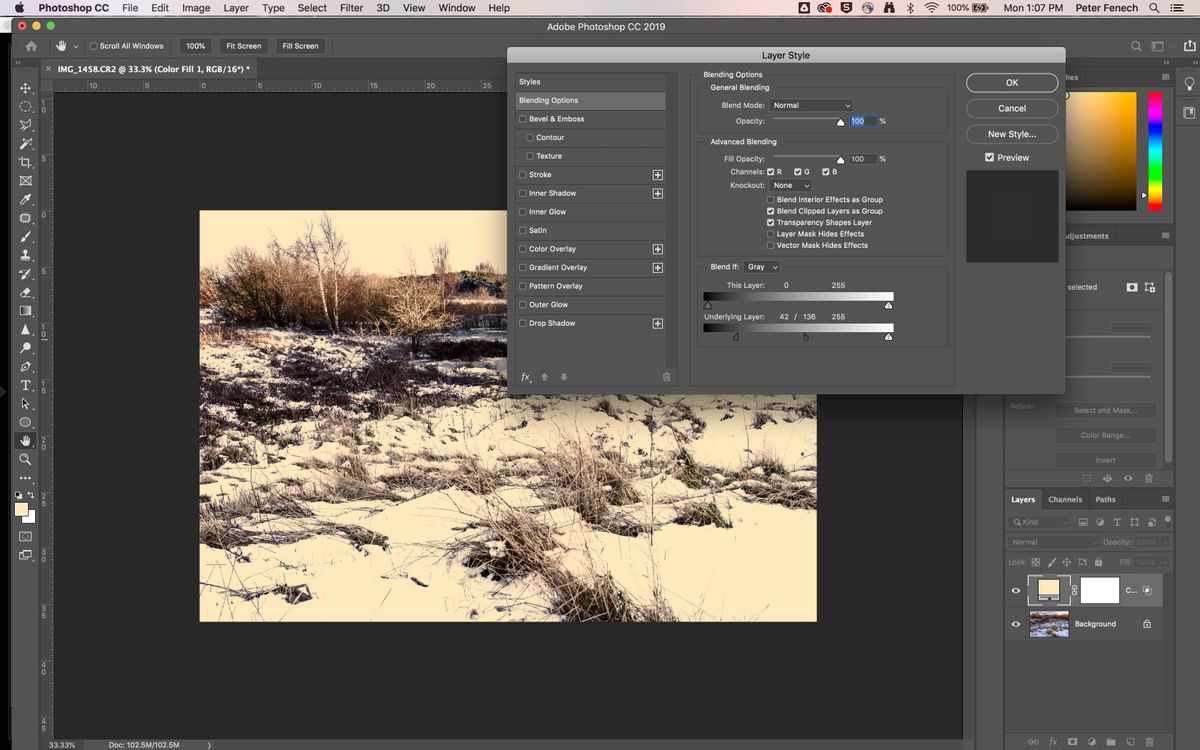This screenshot has height=750, width=1200.
Task: Click the fx icon in the Layers panel
Action: [x=1052, y=743]
